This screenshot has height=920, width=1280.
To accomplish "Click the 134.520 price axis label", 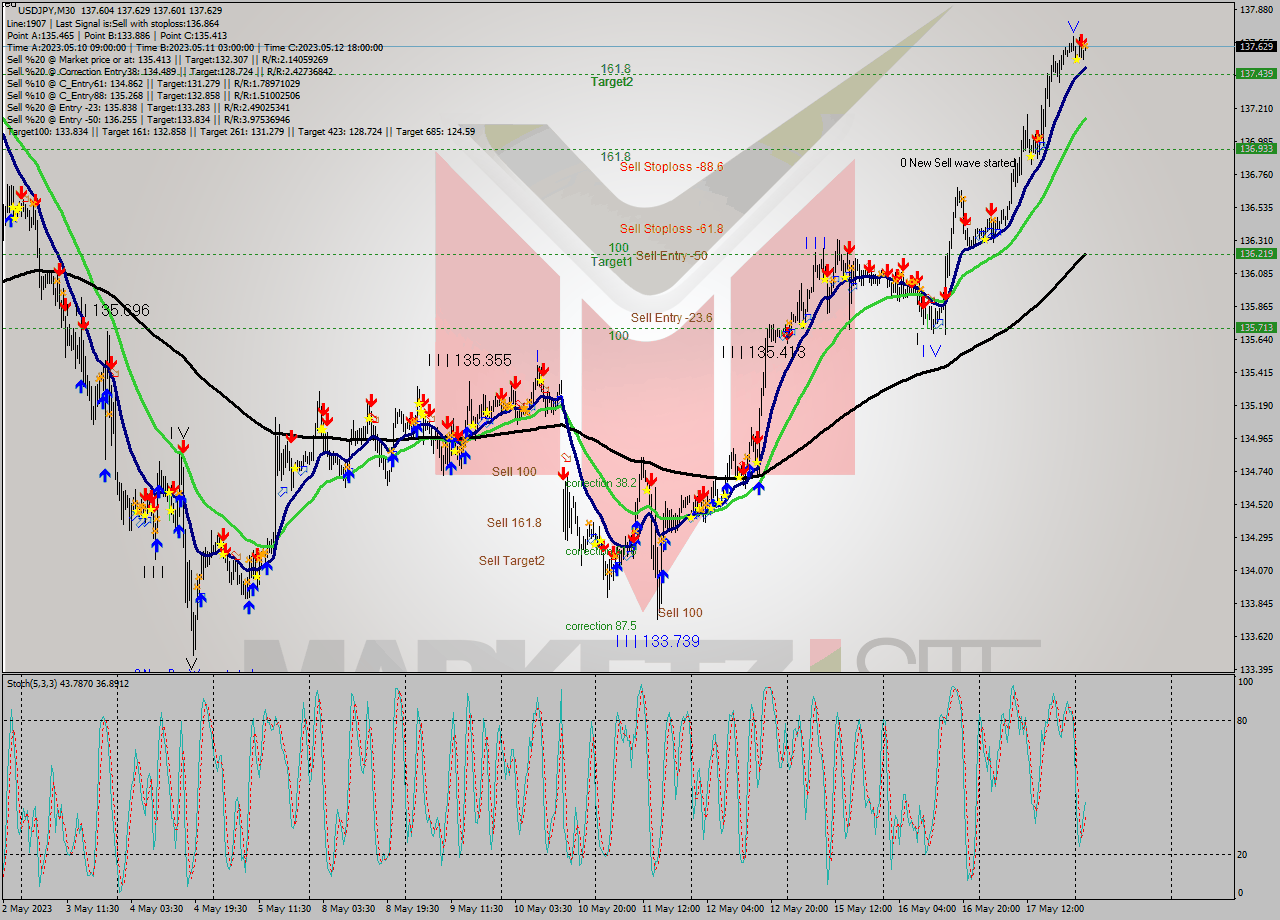I will click(1256, 504).
